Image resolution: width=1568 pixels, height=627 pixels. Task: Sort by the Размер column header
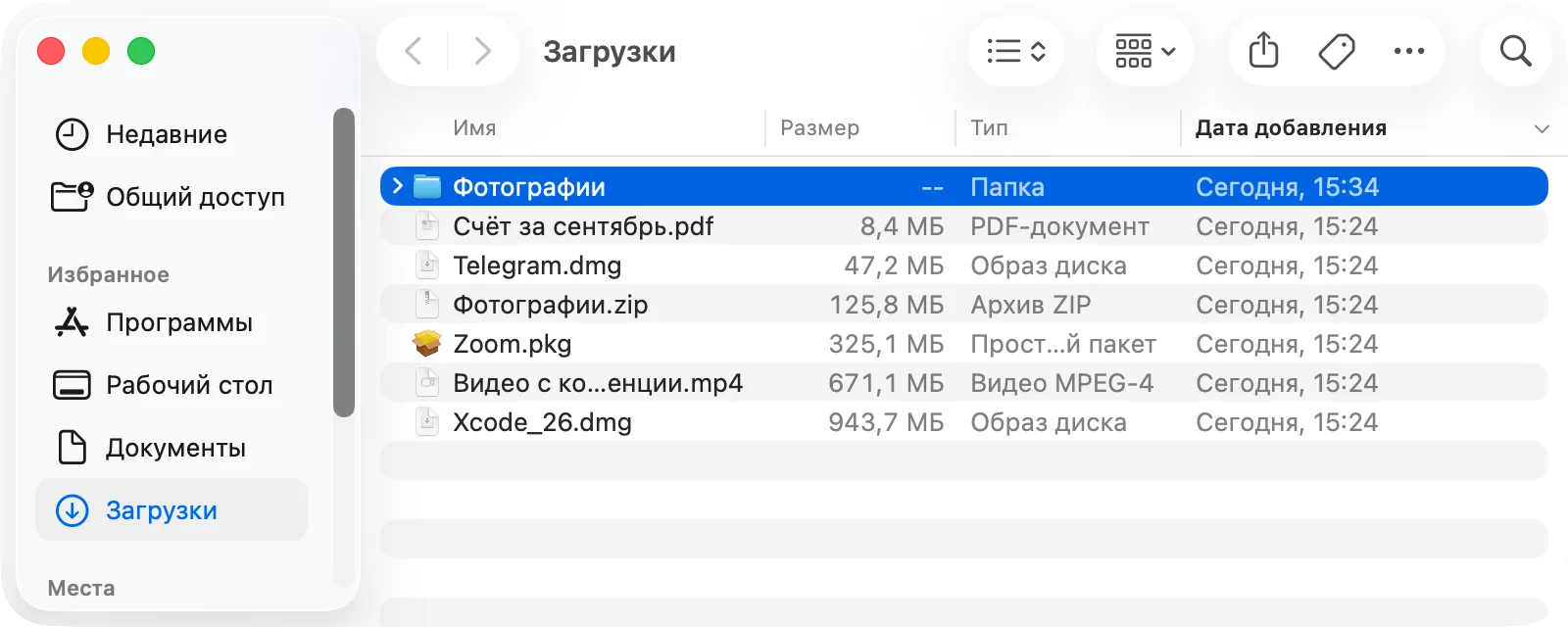819,127
